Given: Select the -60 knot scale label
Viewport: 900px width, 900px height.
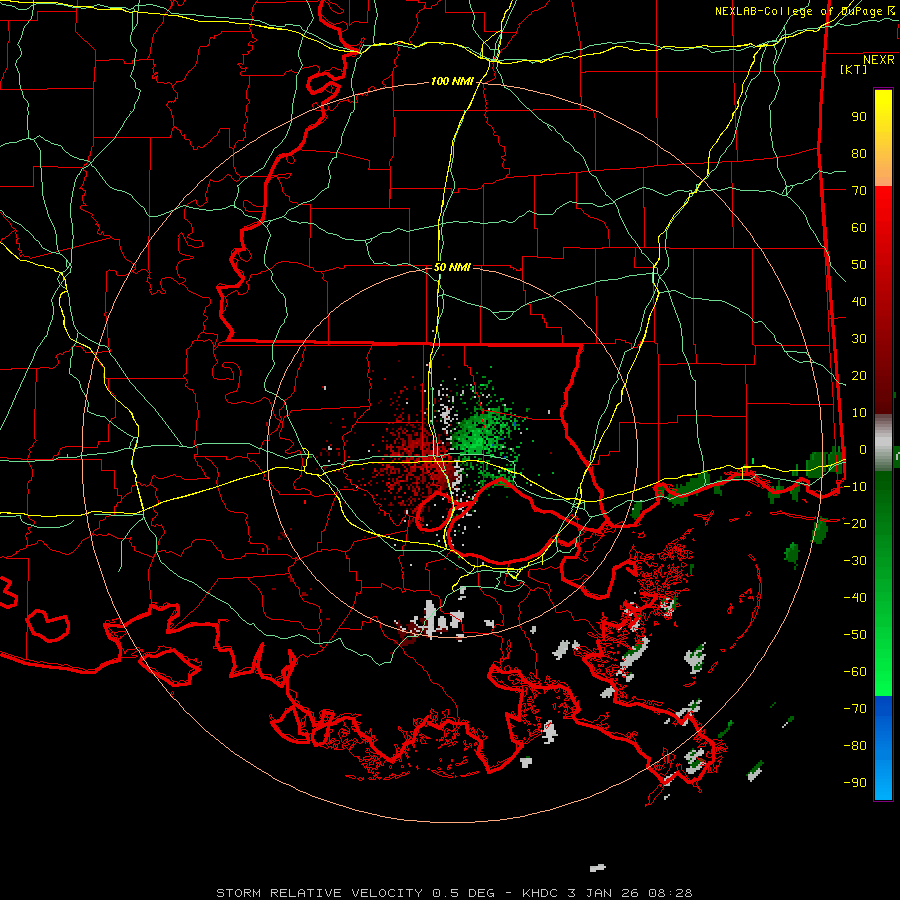Looking at the screenshot, I should (855, 672).
